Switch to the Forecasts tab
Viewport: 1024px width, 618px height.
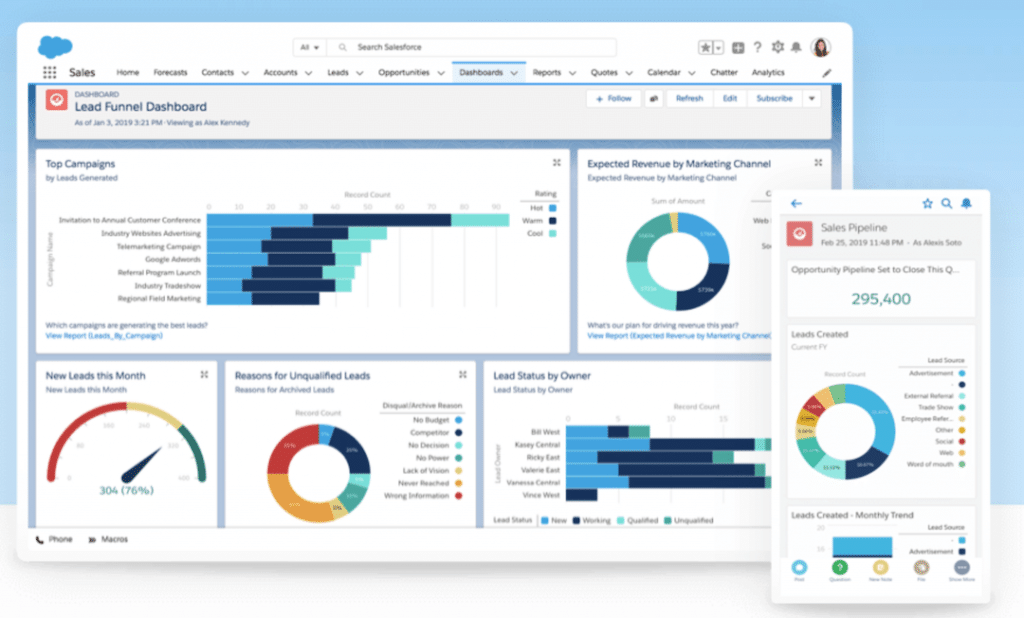tap(170, 73)
